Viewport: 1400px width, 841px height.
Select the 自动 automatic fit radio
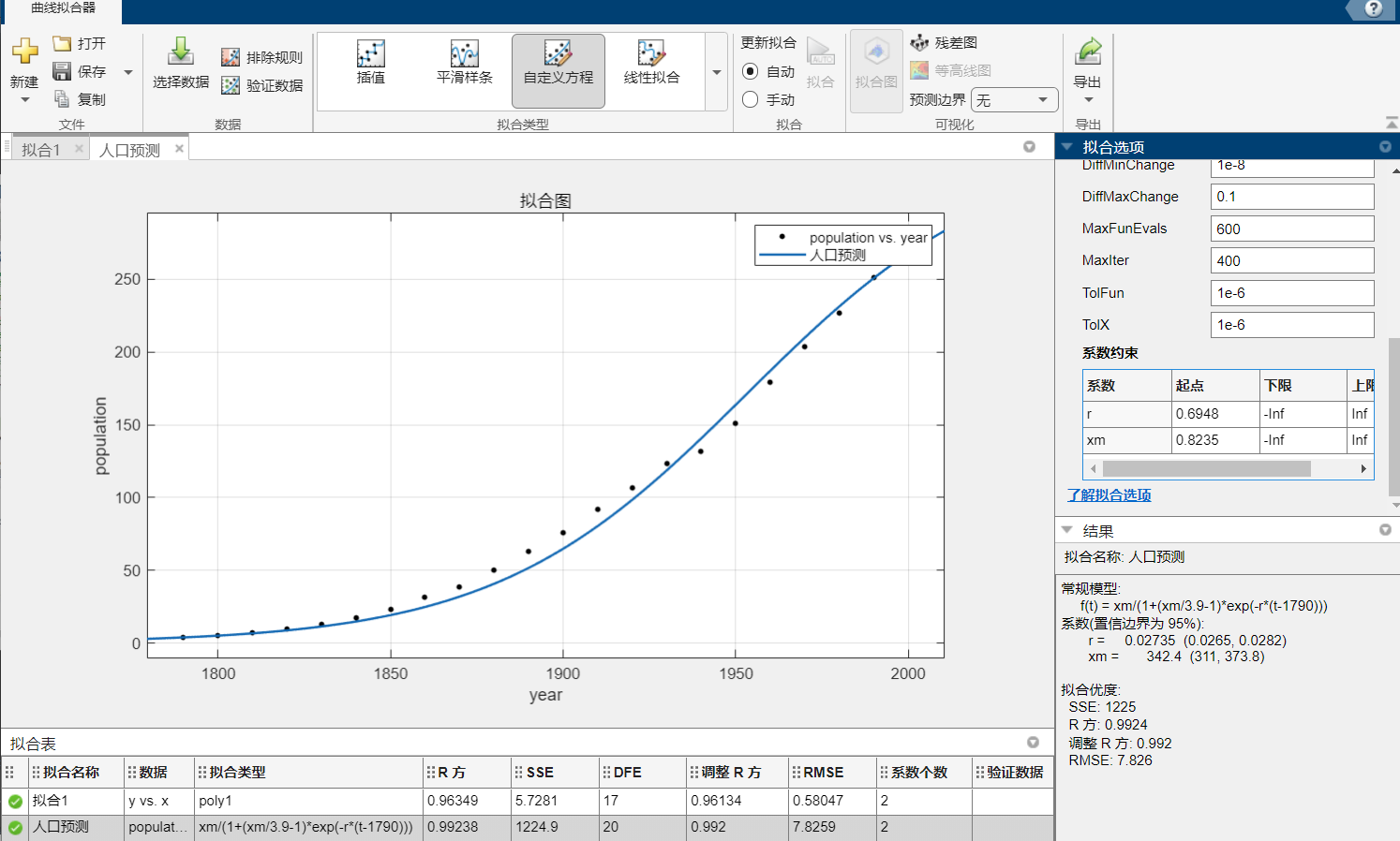(x=750, y=71)
